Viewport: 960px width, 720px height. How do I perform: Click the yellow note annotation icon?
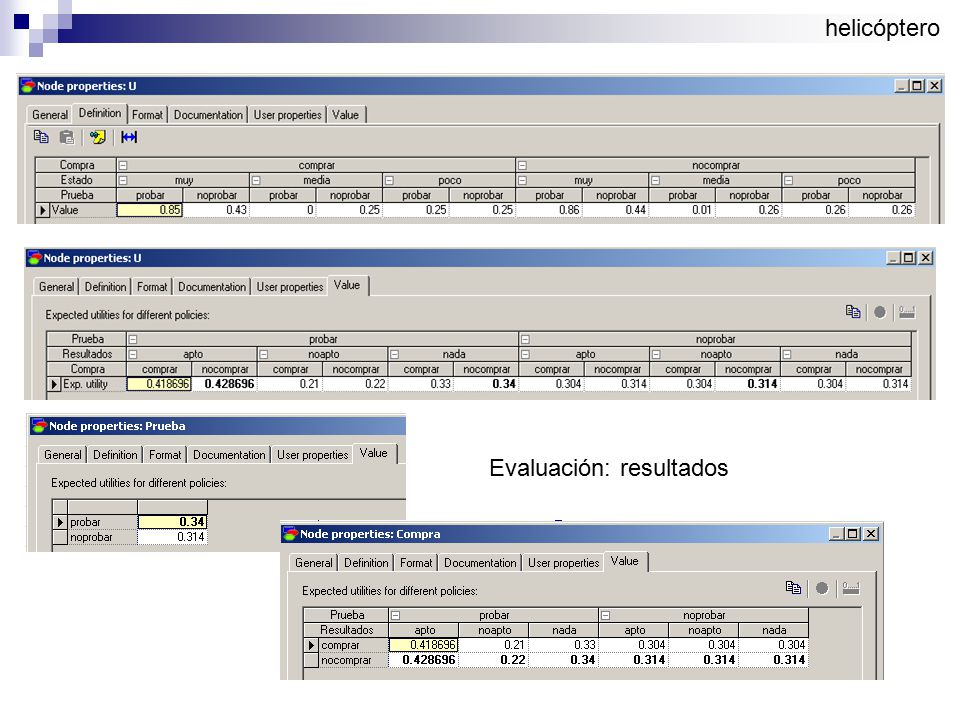(x=97, y=137)
